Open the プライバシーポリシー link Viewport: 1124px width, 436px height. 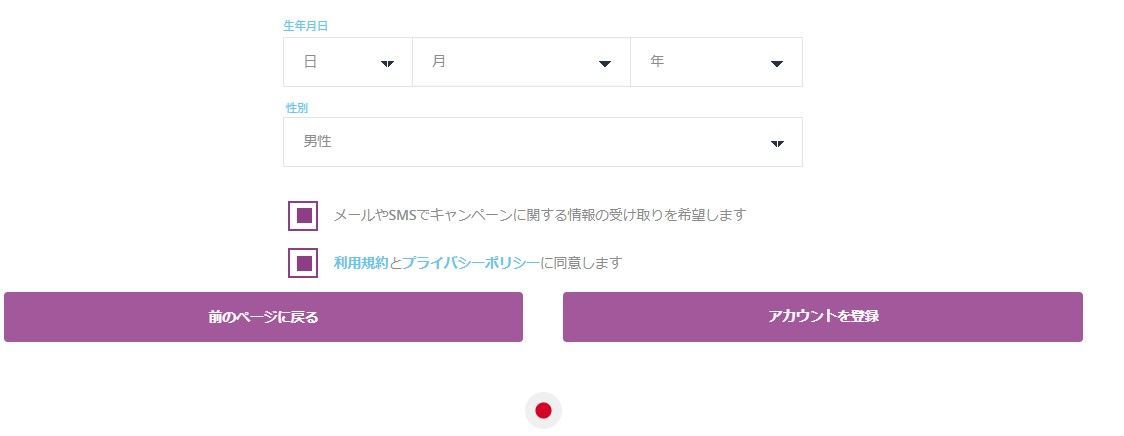(x=471, y=263)
